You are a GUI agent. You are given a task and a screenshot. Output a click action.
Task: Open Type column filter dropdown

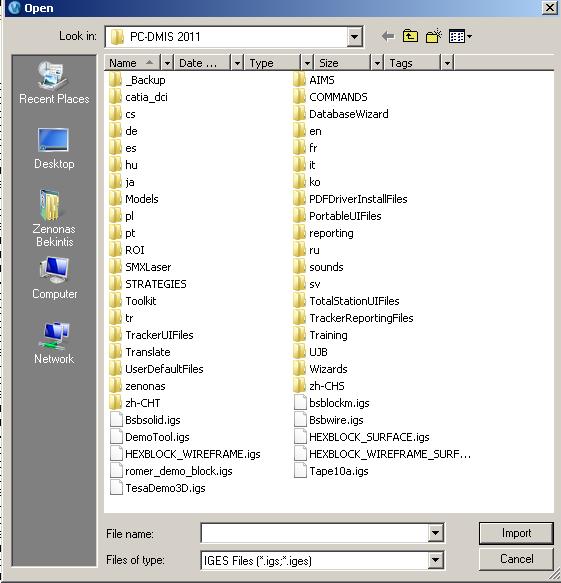click(x=307, y=63)
